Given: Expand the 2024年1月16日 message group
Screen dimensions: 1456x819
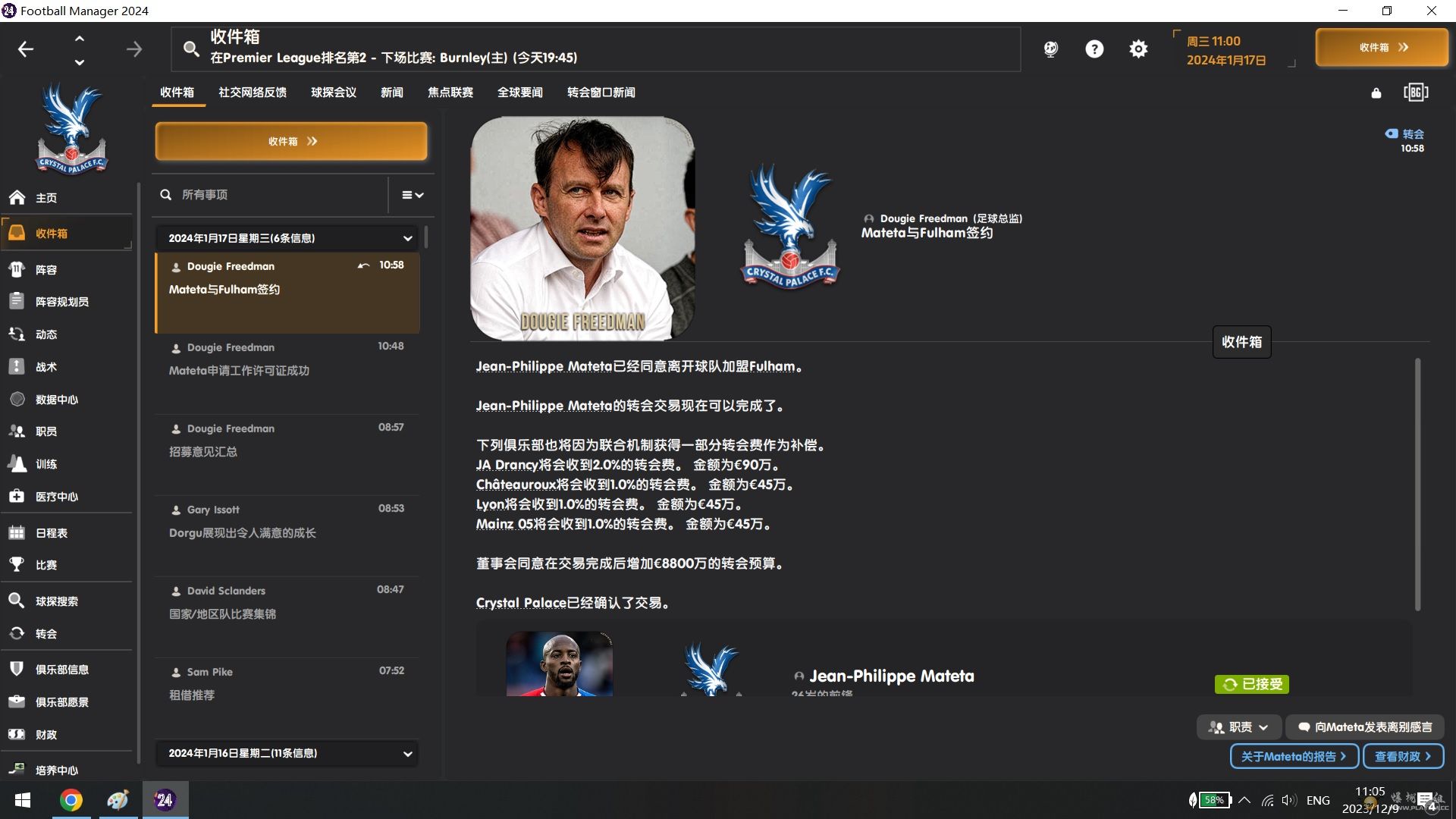Looking at the screenshot, I should (x=407, y=754).
